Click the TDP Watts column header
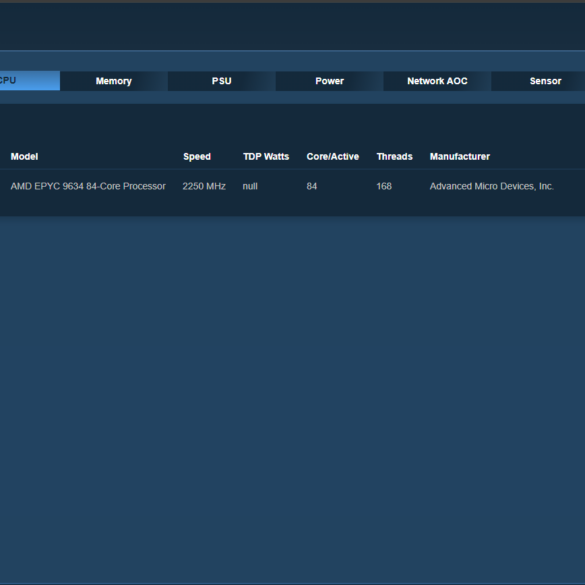 pyautogui.click(x=266, y=157)
